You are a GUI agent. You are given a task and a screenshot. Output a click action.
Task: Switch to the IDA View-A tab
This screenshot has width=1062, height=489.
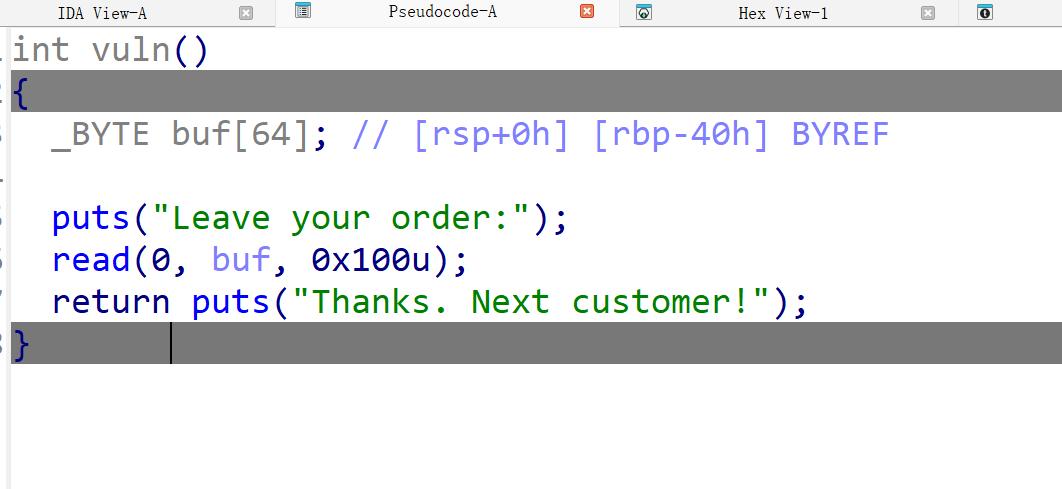point(102,13)
